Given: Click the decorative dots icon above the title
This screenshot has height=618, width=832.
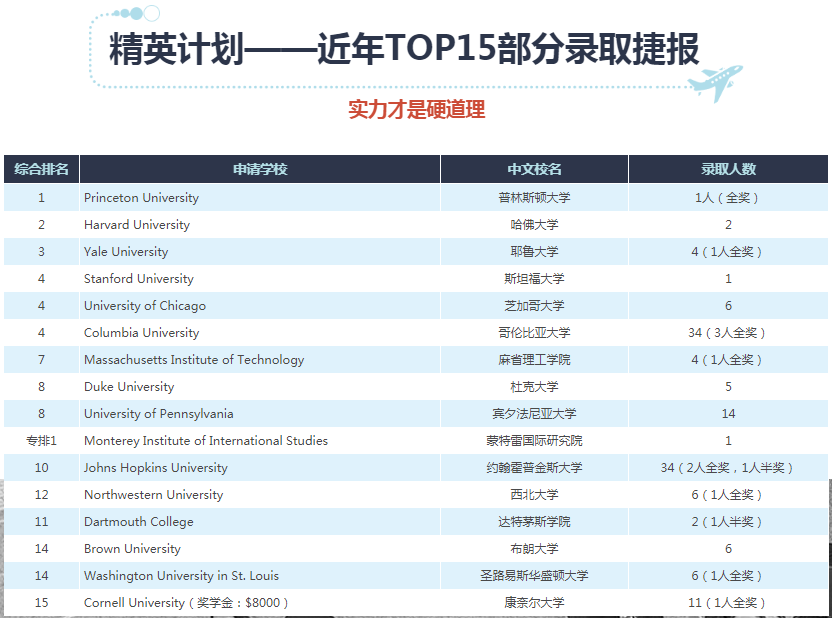Looking at the screenshot, I should (136, 13).
